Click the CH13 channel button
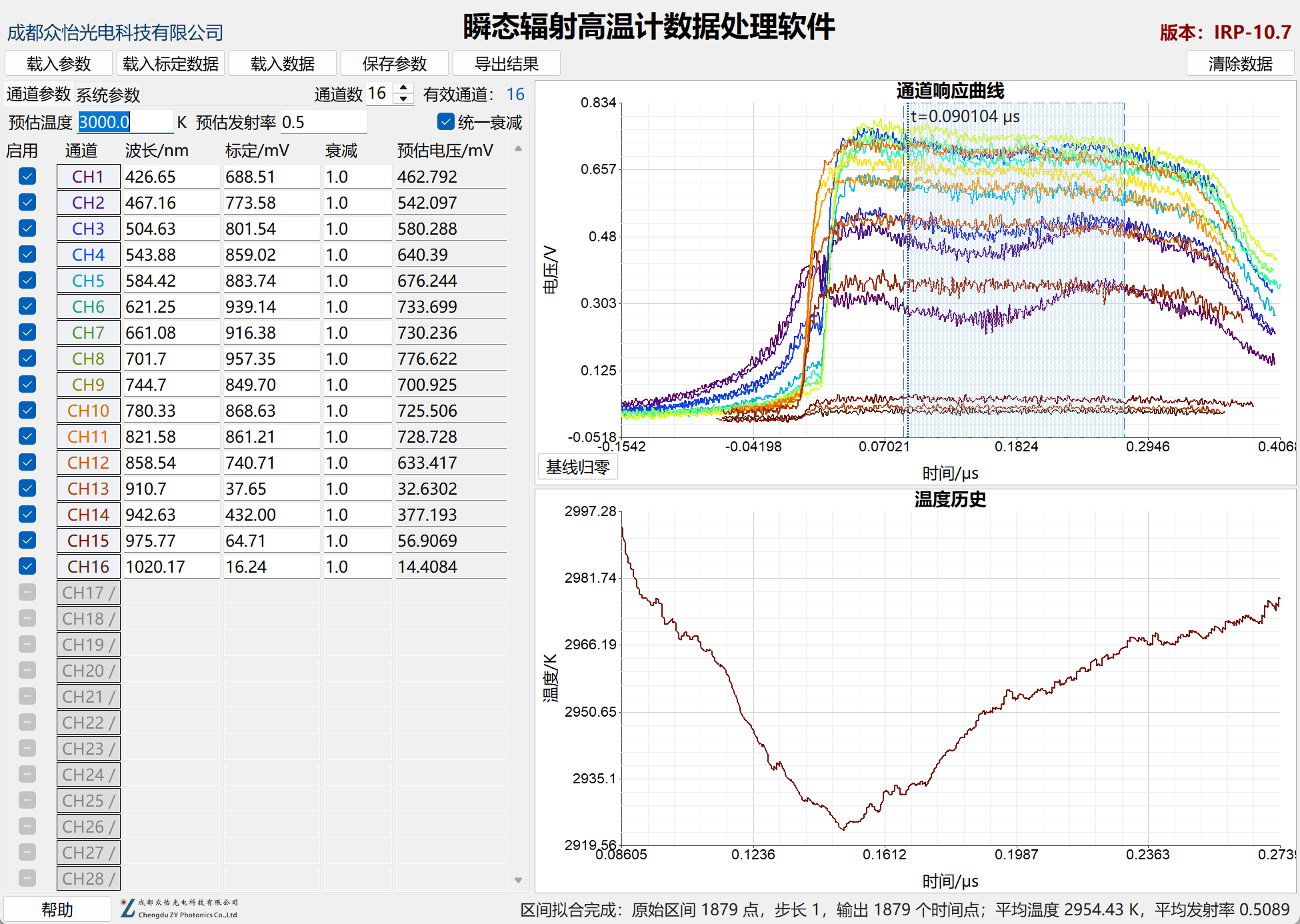The height and width of the screenshot is (924, 1300). (88, 489)
